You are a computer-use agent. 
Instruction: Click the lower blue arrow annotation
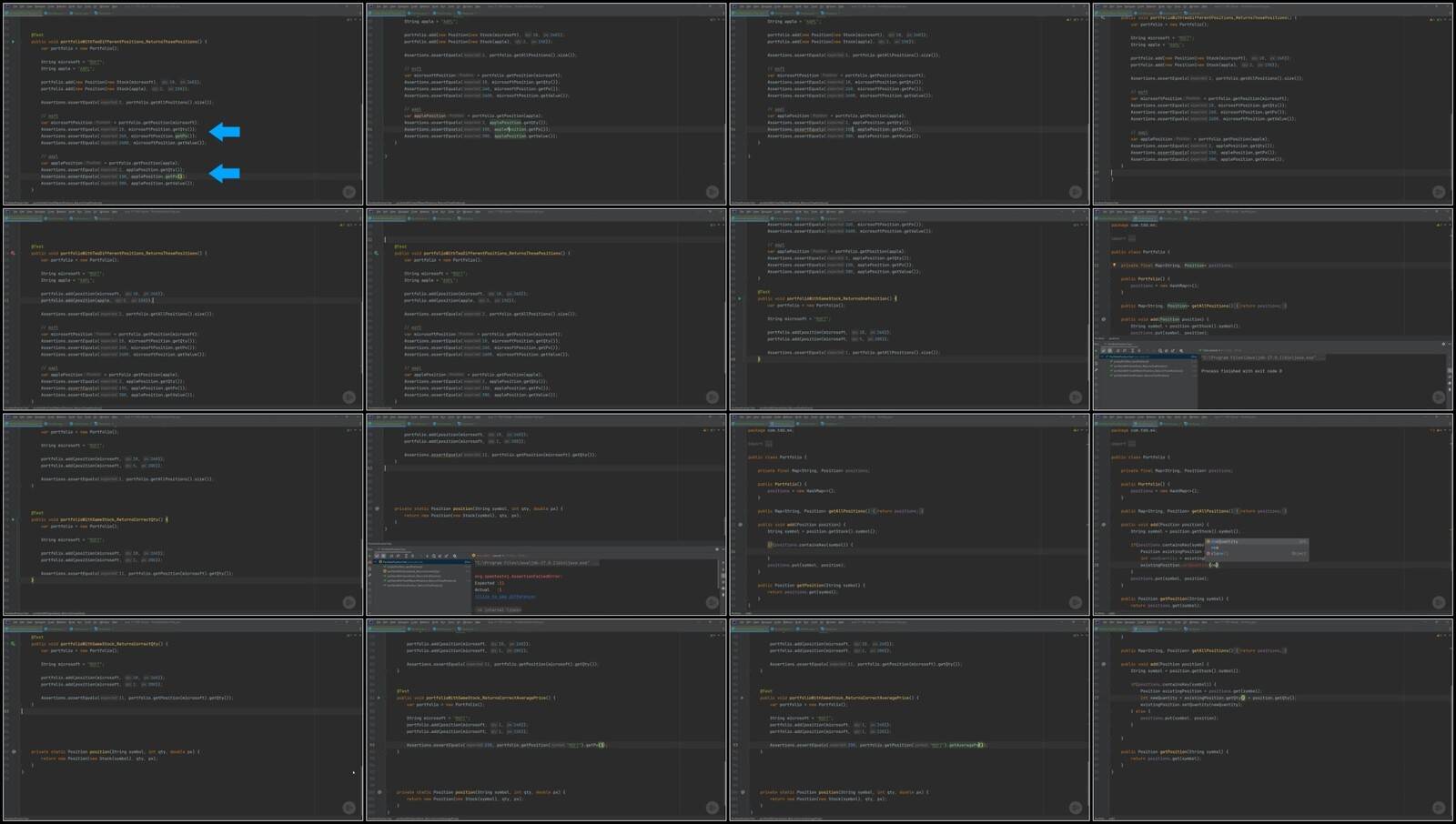pos(225,173)
